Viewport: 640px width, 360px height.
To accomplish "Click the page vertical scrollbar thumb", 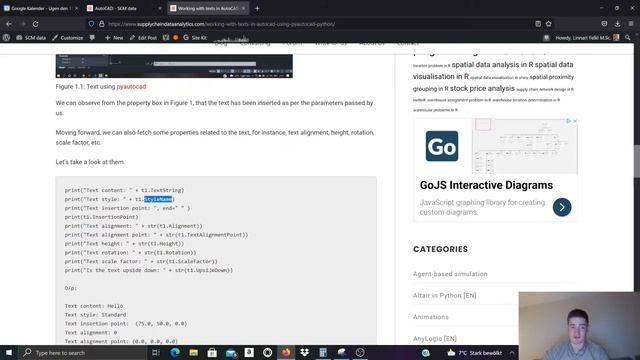I will coord(636,161).
